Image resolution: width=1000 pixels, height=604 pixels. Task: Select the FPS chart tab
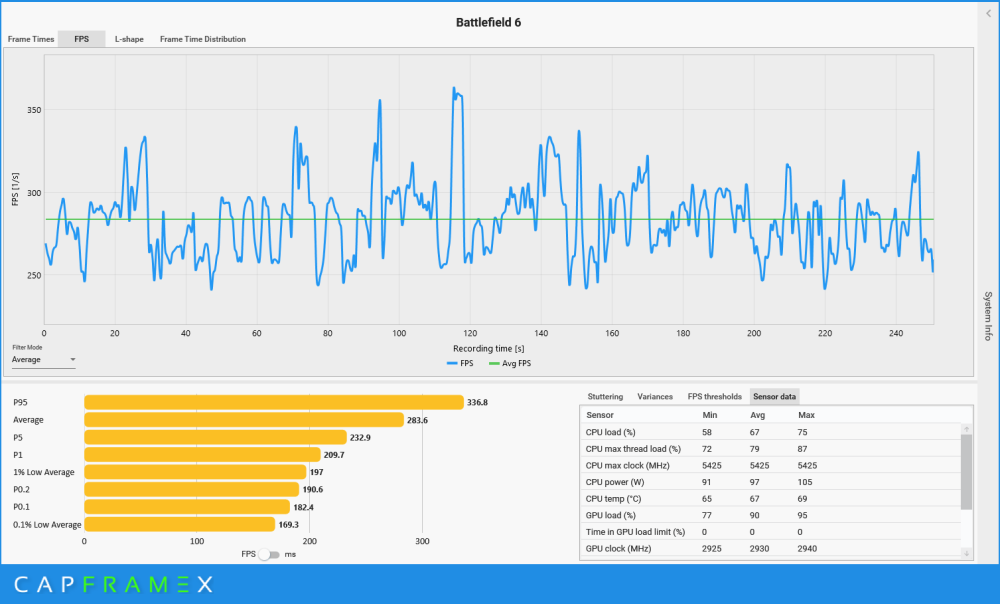click(x=82, y=39)
